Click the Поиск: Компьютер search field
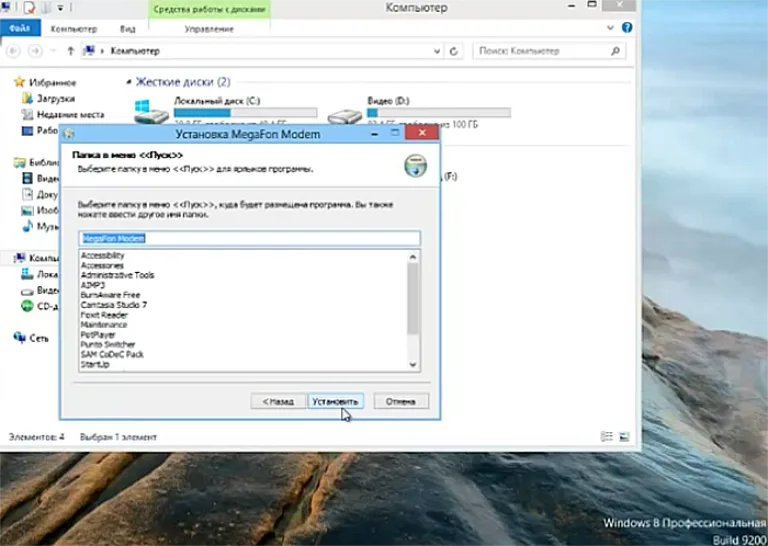Image resolution: width=768 pixels, height=546 pixels. [549, 51]
